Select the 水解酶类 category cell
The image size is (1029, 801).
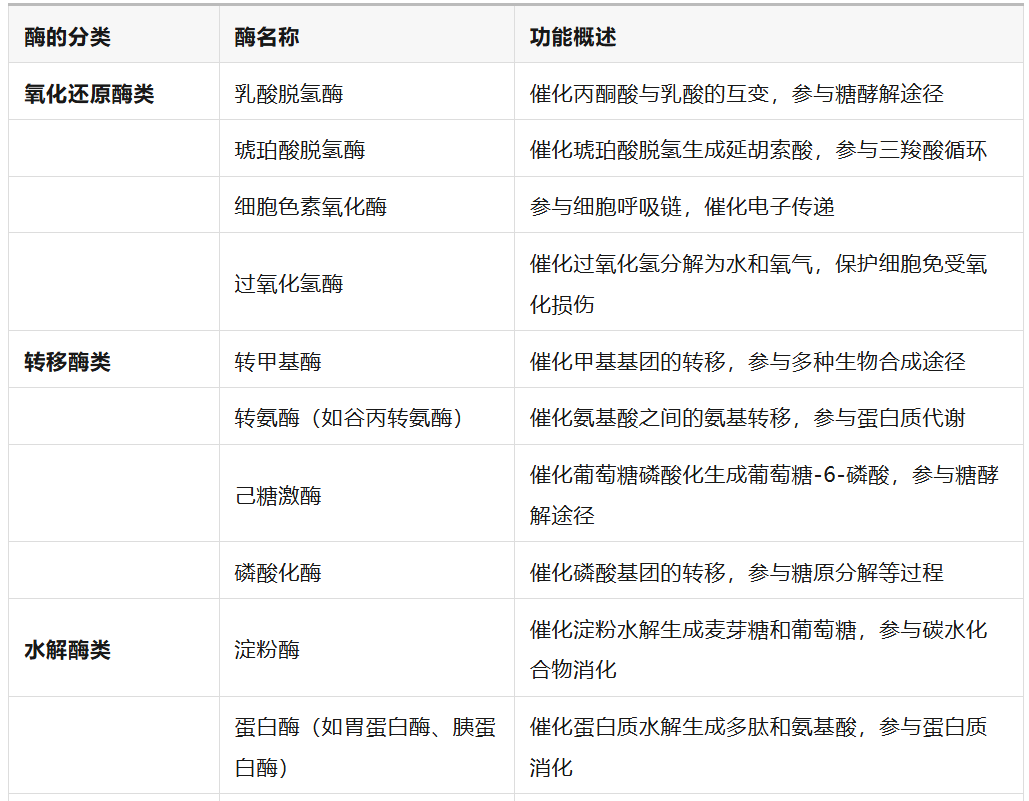click(x=67, y=650)
